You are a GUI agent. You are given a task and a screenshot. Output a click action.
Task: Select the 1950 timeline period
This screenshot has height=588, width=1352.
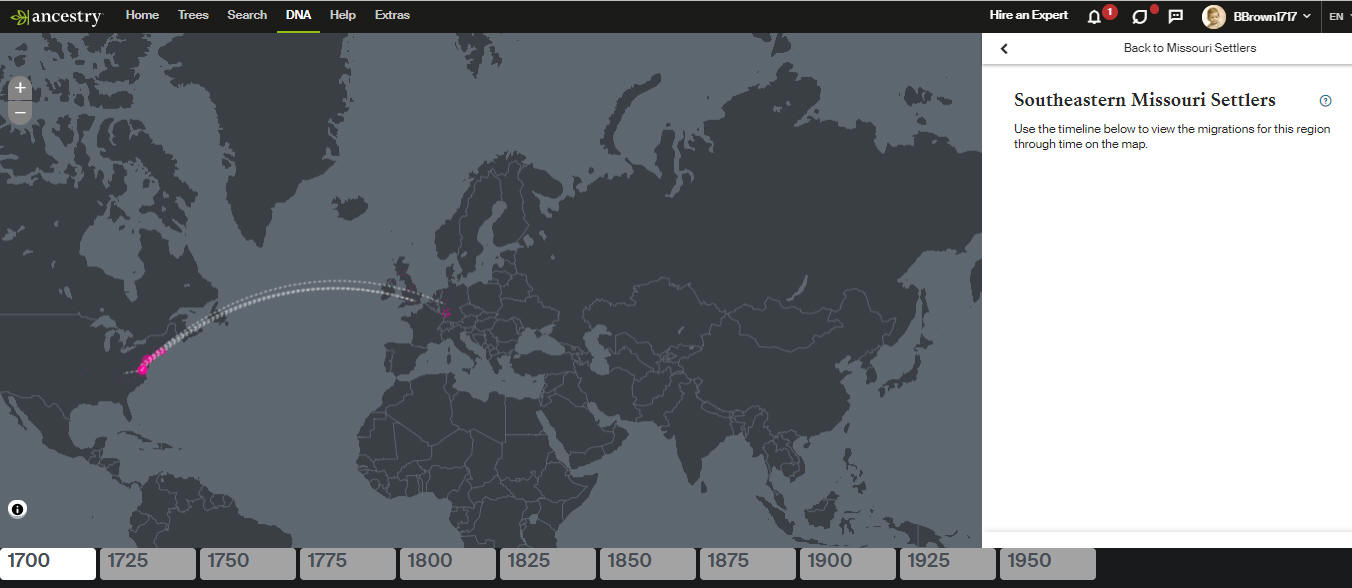point(1048,564)
